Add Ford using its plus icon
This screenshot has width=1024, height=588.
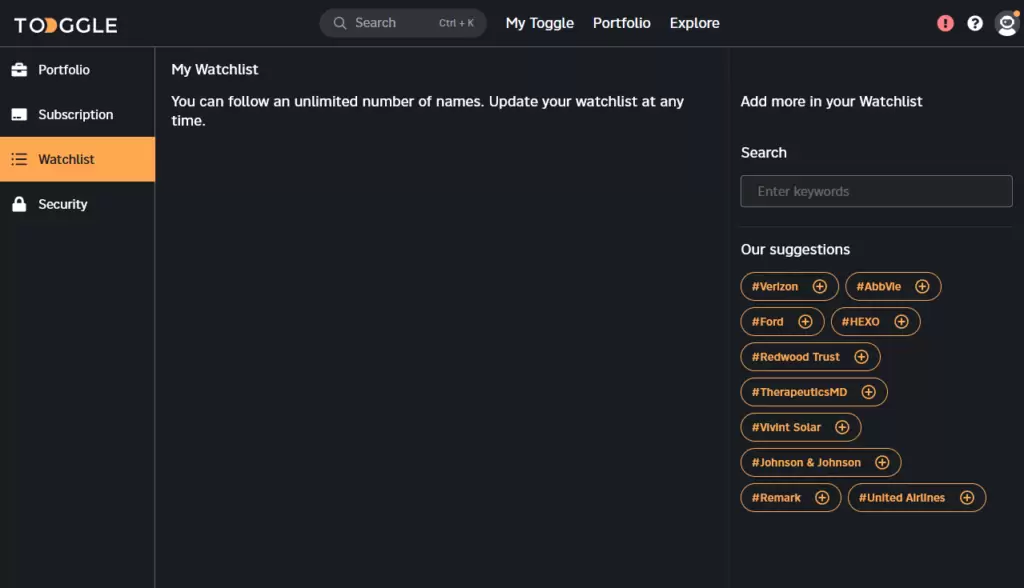click(x=805, y=321)
